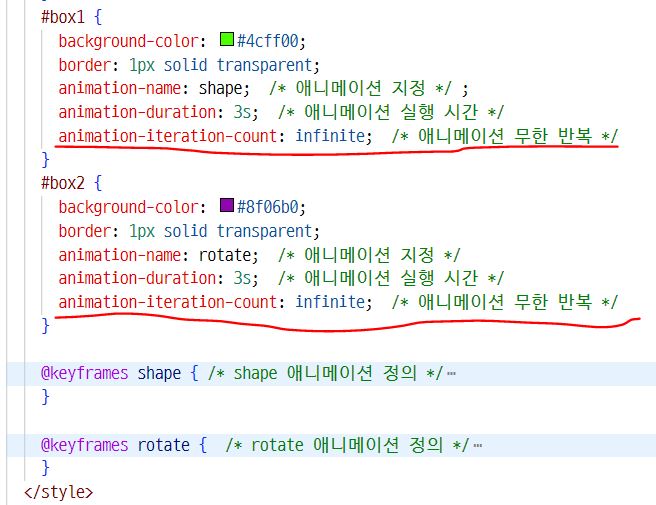656x505 pixels.
Task: Click animation-iteration-count property in #box2
Action: [x=168, y=302]
